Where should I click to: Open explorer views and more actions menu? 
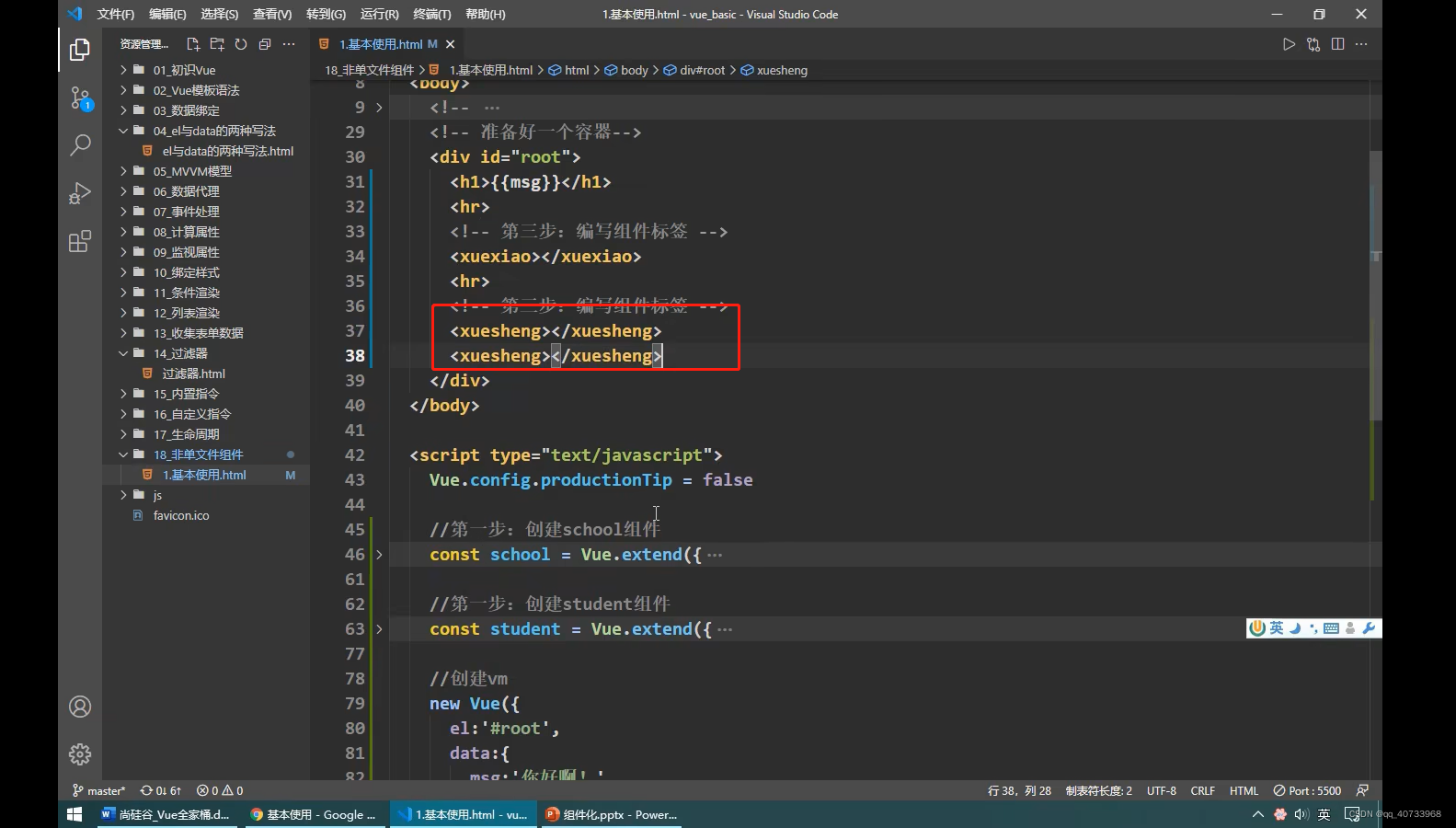coord(289,44)
